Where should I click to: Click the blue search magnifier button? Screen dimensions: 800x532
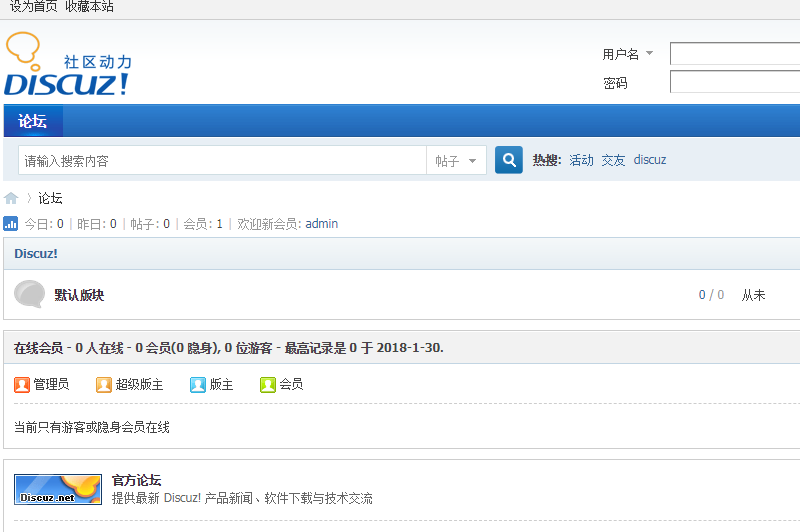tap(509, 160)
